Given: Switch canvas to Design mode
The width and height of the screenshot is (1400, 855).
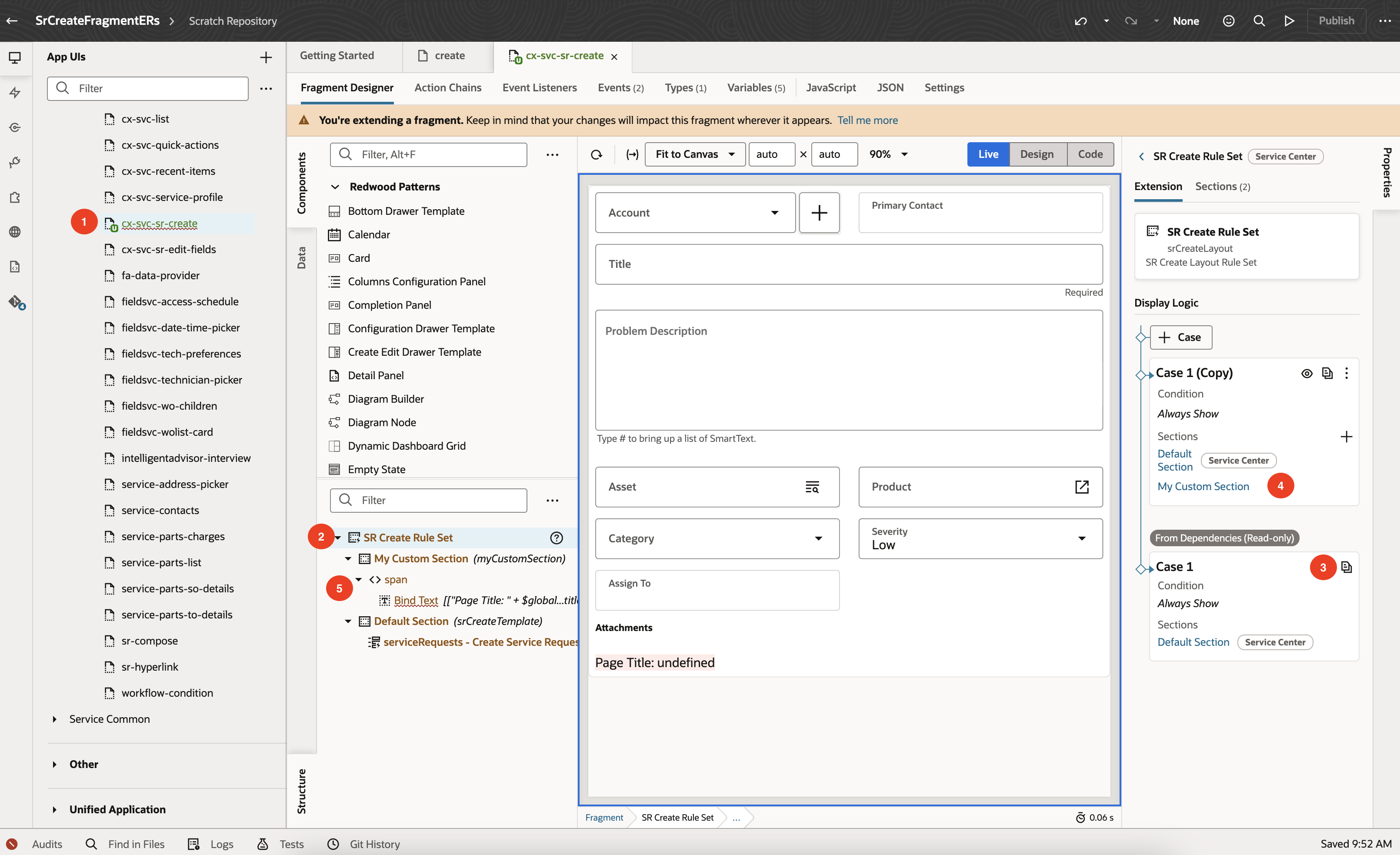Looking at the screenshot, I should 1037,154.
